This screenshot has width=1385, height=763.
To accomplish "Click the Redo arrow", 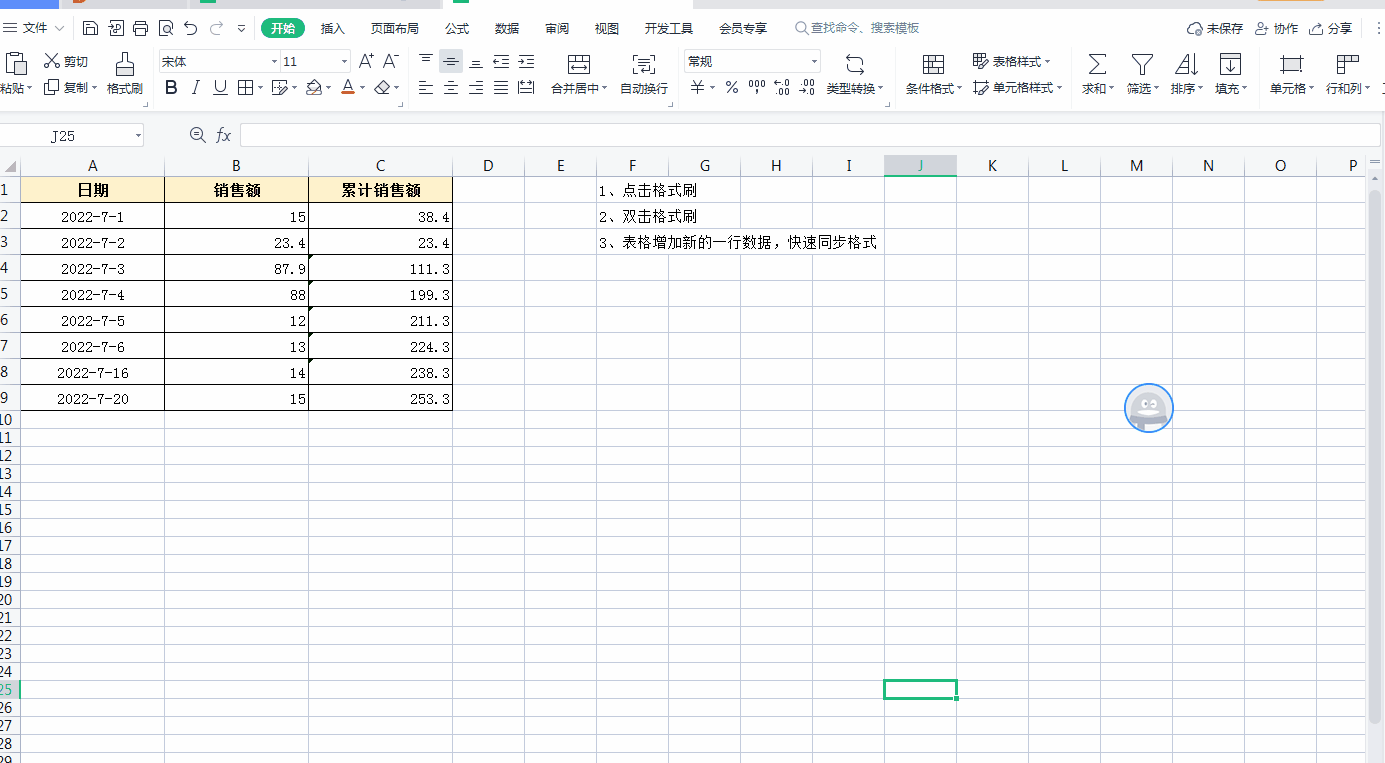I will [216, 29].
